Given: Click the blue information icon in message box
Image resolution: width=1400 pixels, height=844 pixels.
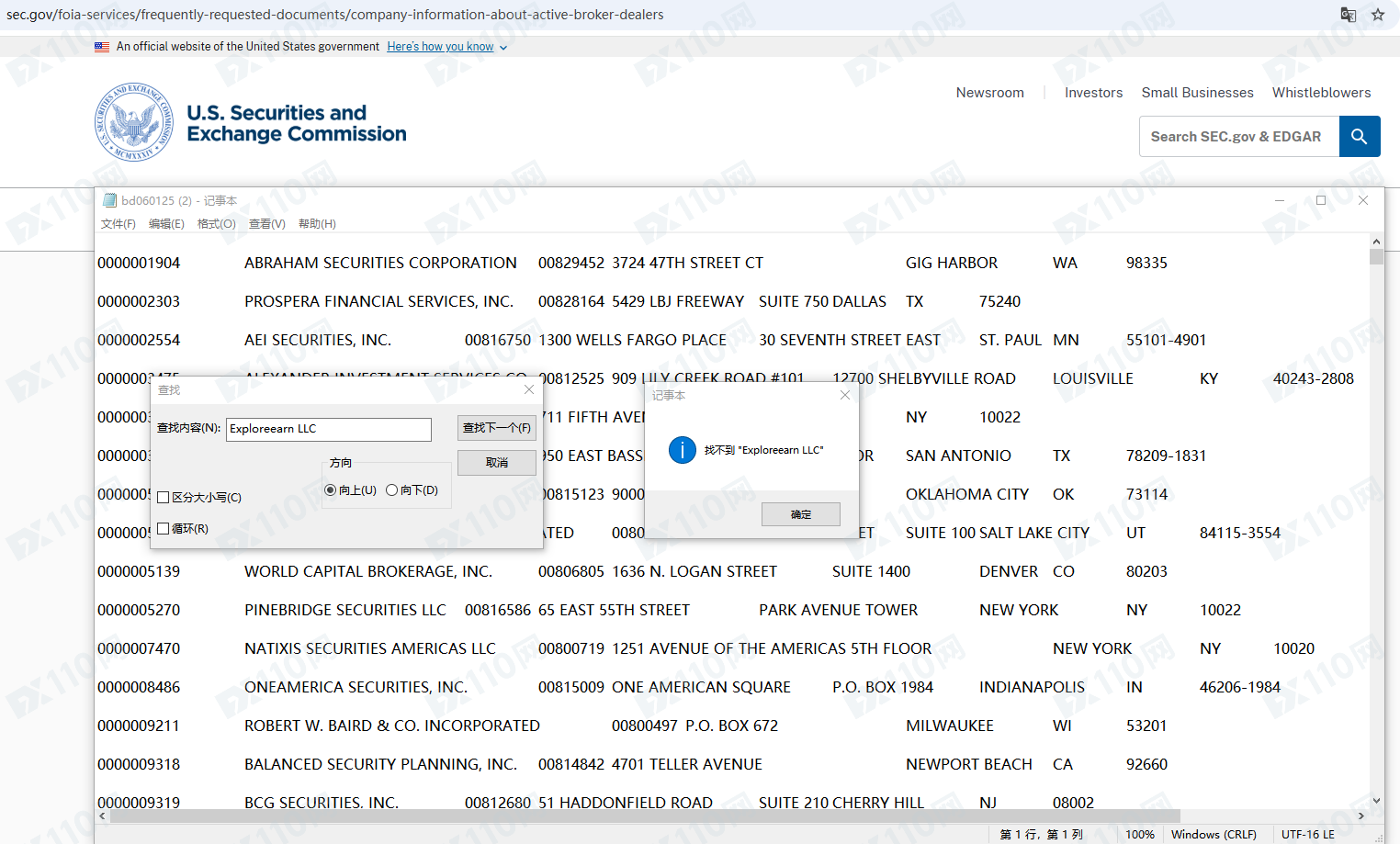Looking at the screenshot, I should point(682,450).
